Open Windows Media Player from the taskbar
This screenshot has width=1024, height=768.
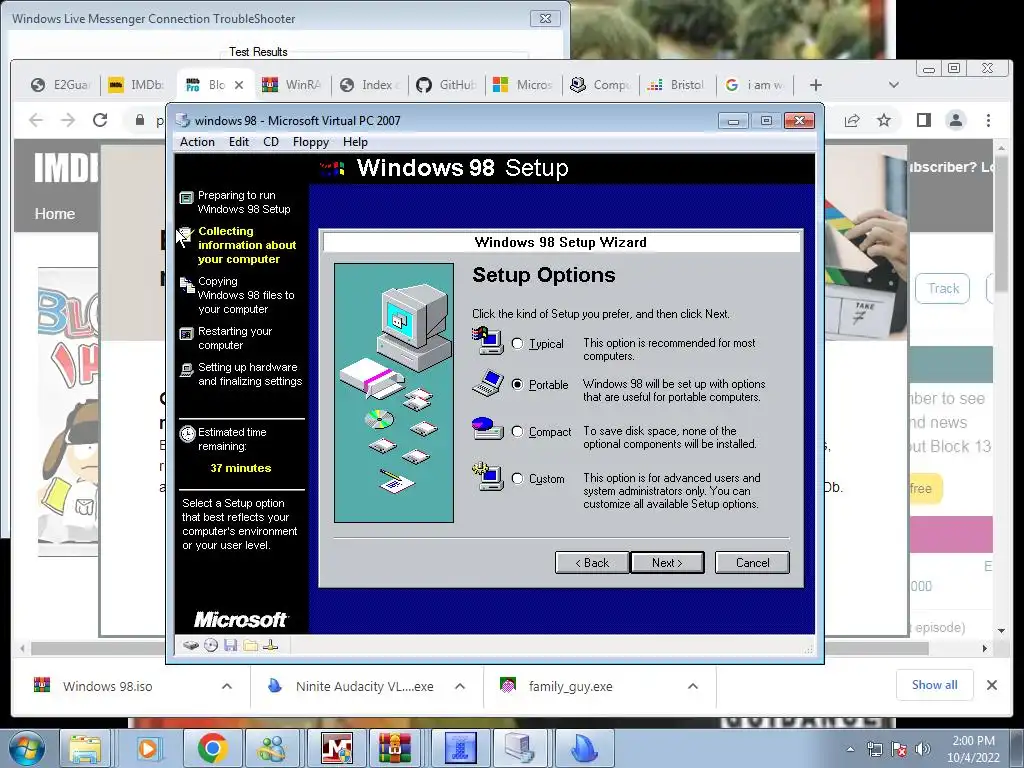(148, 748)
